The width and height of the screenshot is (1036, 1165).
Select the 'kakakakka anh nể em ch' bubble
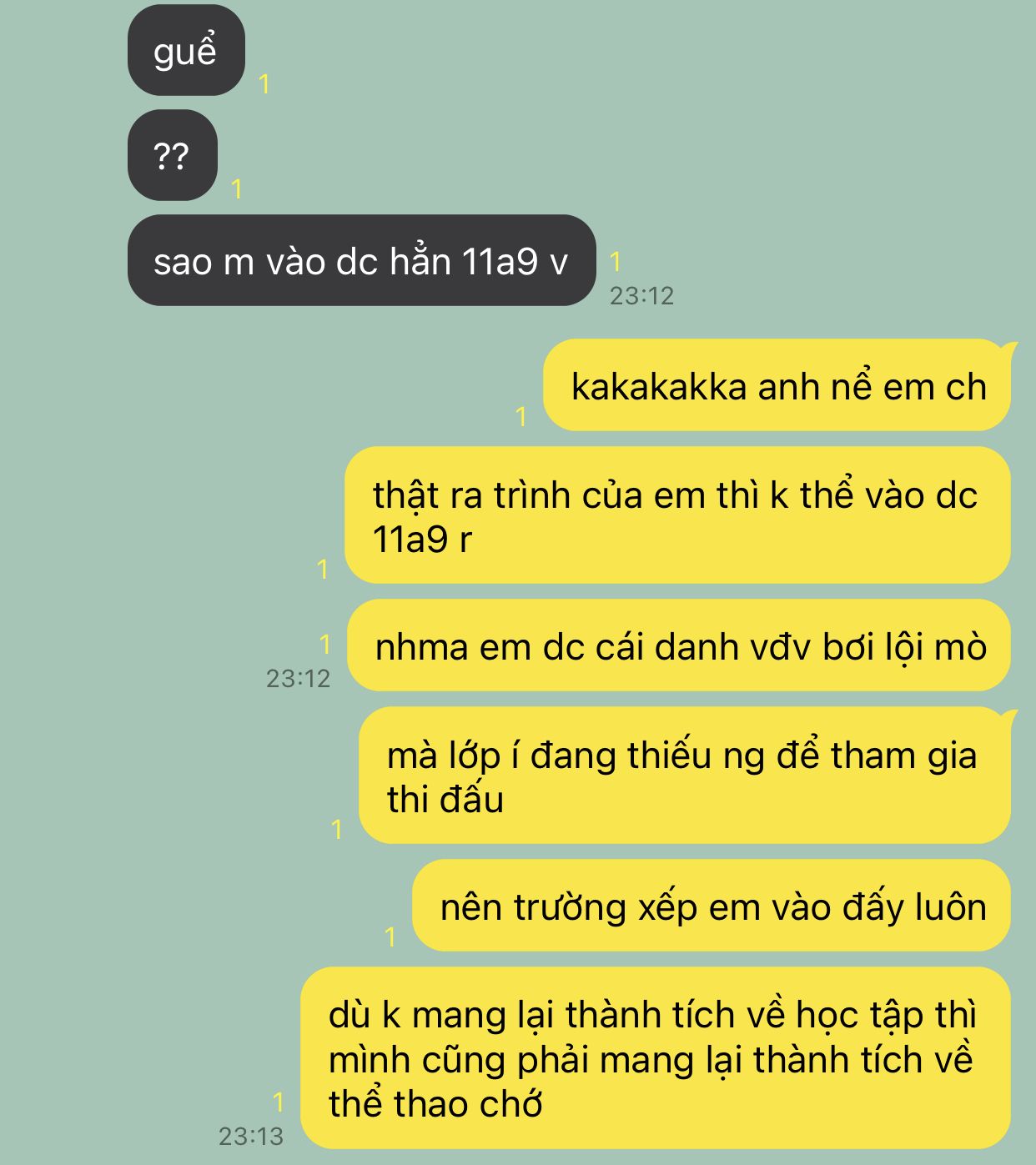778,385
